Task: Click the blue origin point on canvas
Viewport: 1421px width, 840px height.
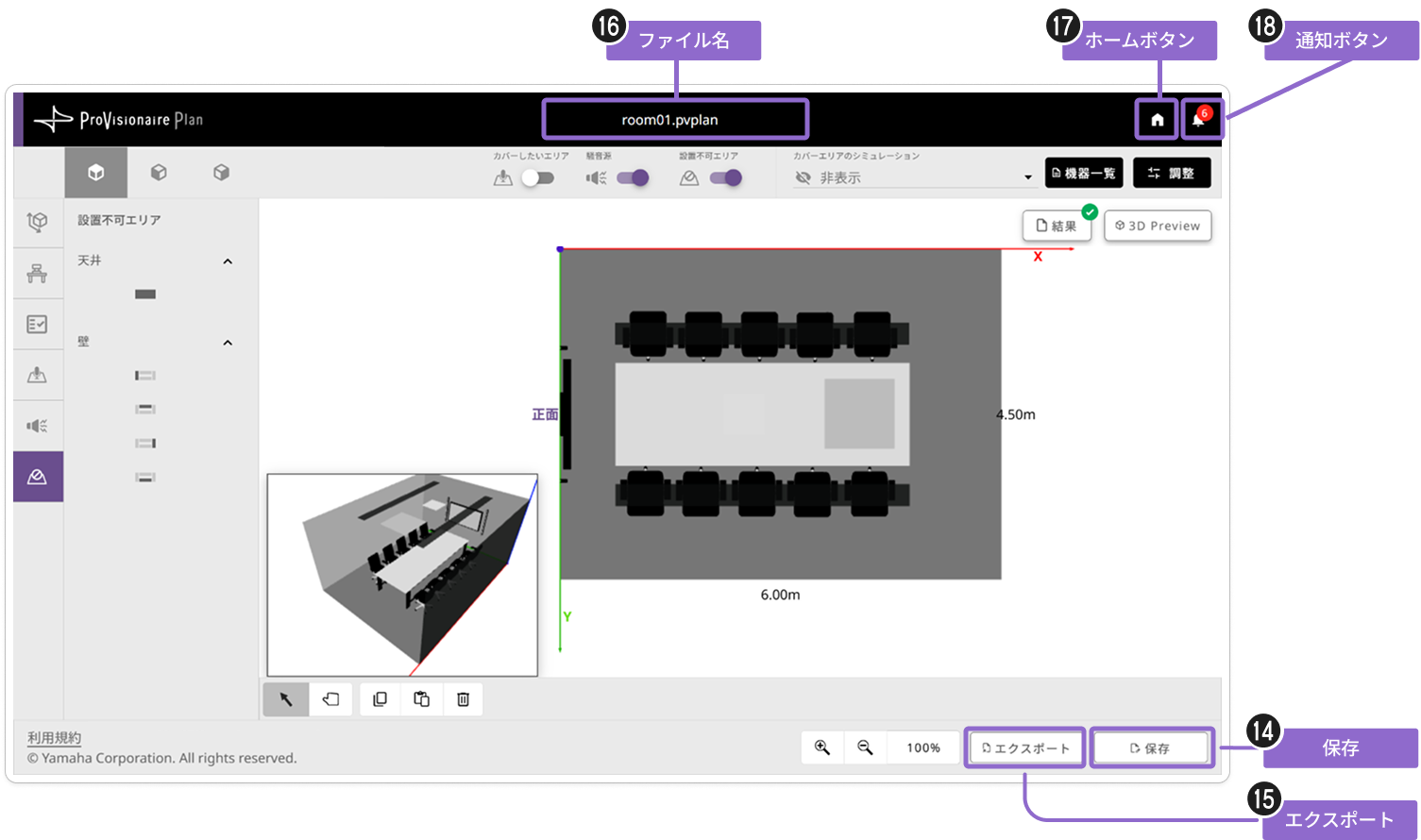Action: click(x=560, y=249)
